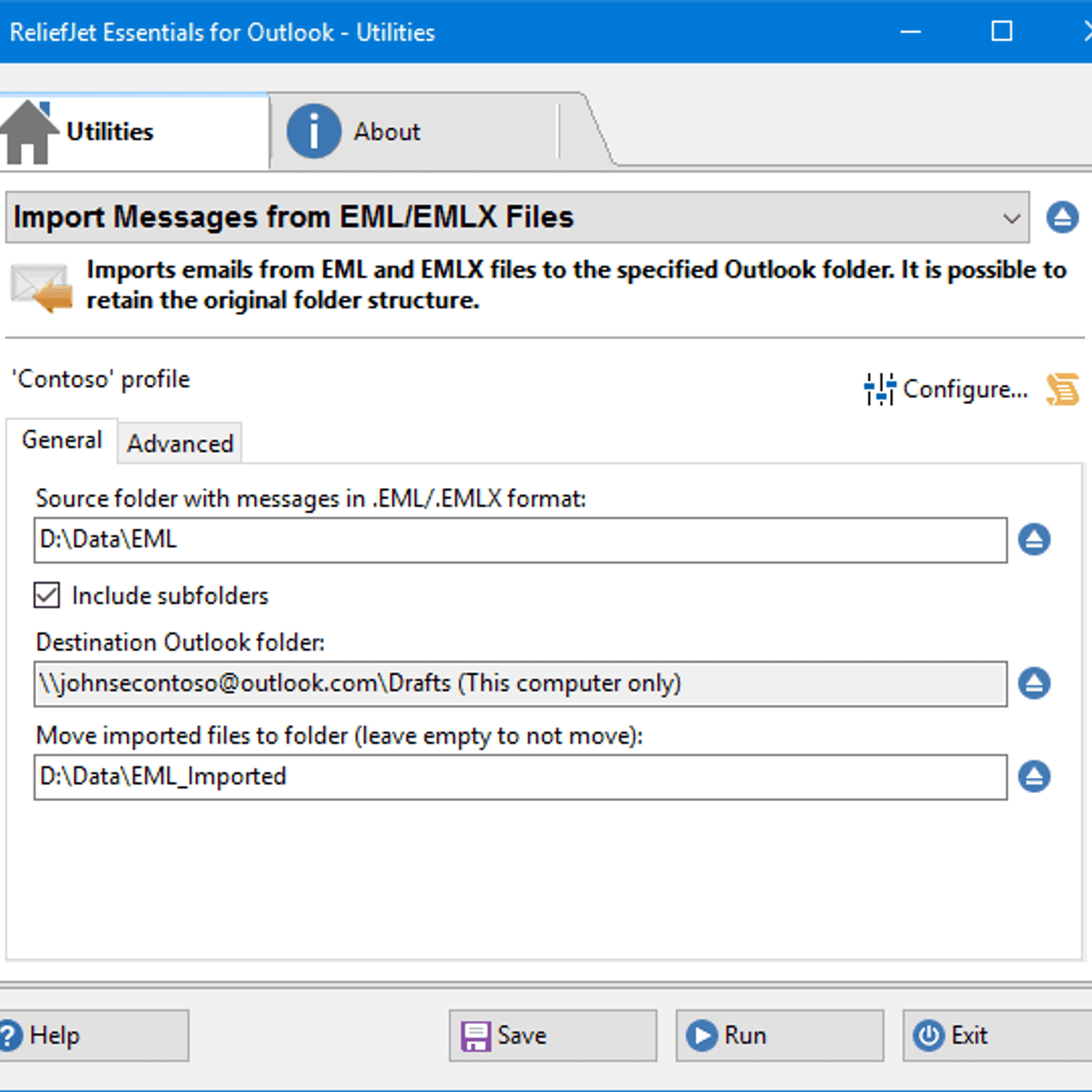Browse for EML_Imported move folder icon
The image size is (1092, 1092).
coord(1035,776)
